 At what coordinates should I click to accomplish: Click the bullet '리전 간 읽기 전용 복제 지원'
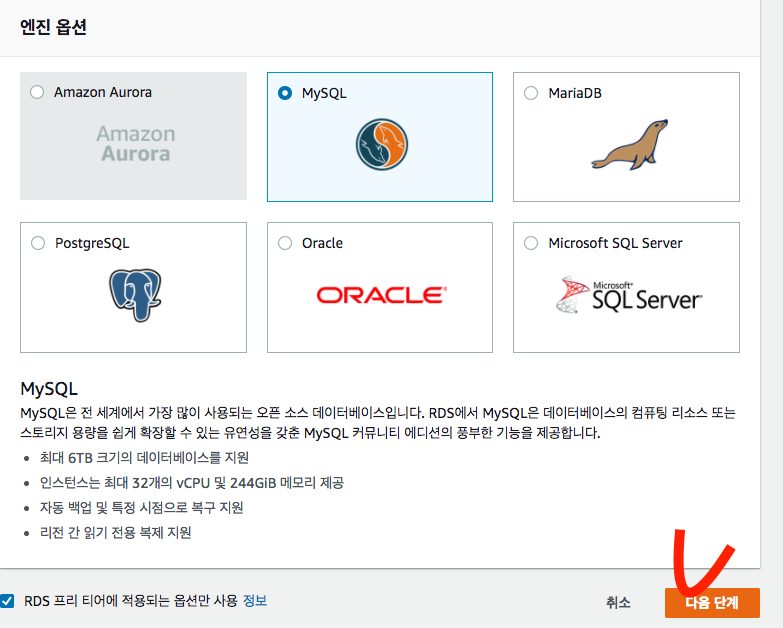pyautogui.click(x=115, y=533)
